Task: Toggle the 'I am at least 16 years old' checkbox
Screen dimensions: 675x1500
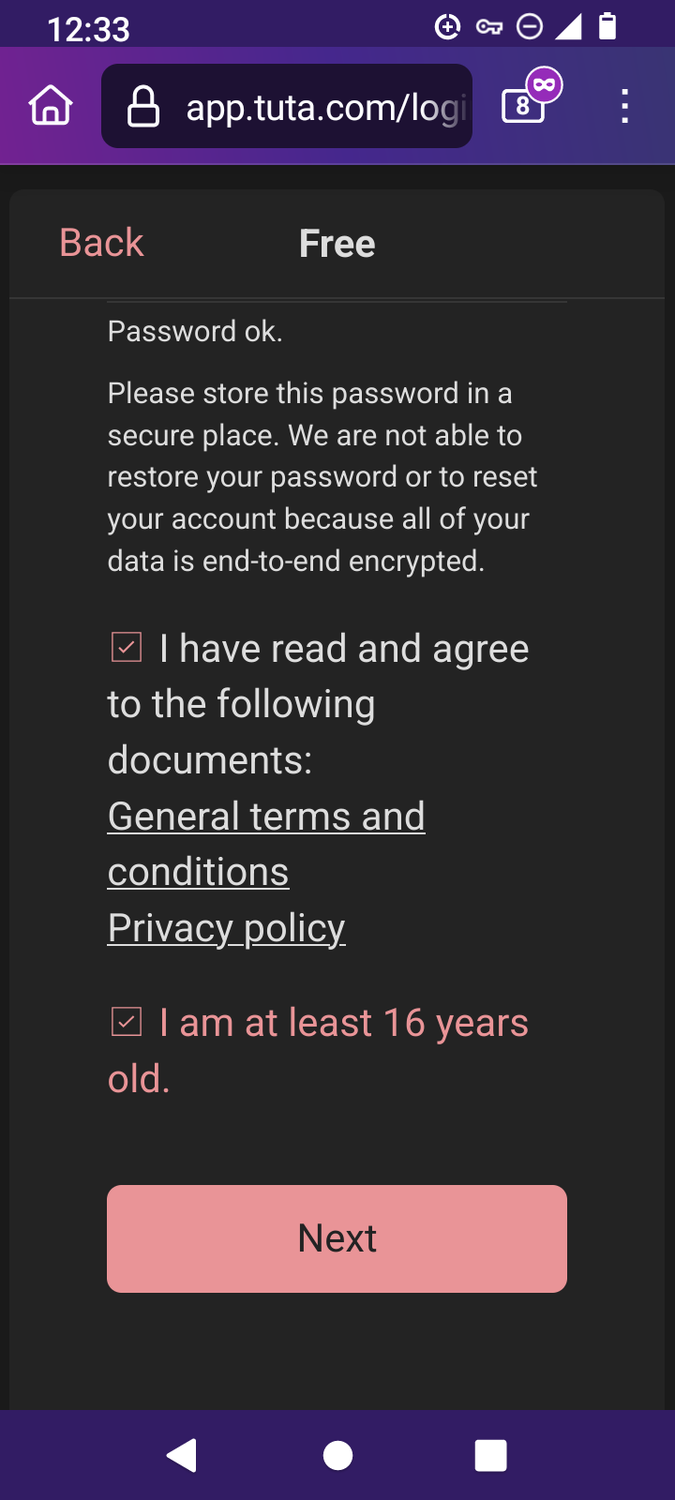Action: [x=125, y=1021]
